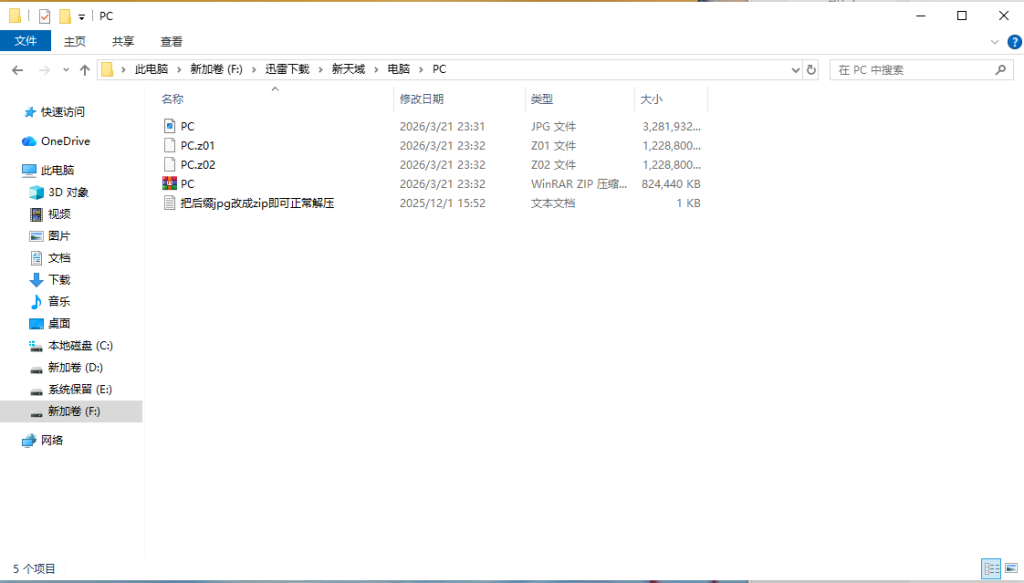
Task: Click the Properties icon in the title bar
Action: [44, 16]
